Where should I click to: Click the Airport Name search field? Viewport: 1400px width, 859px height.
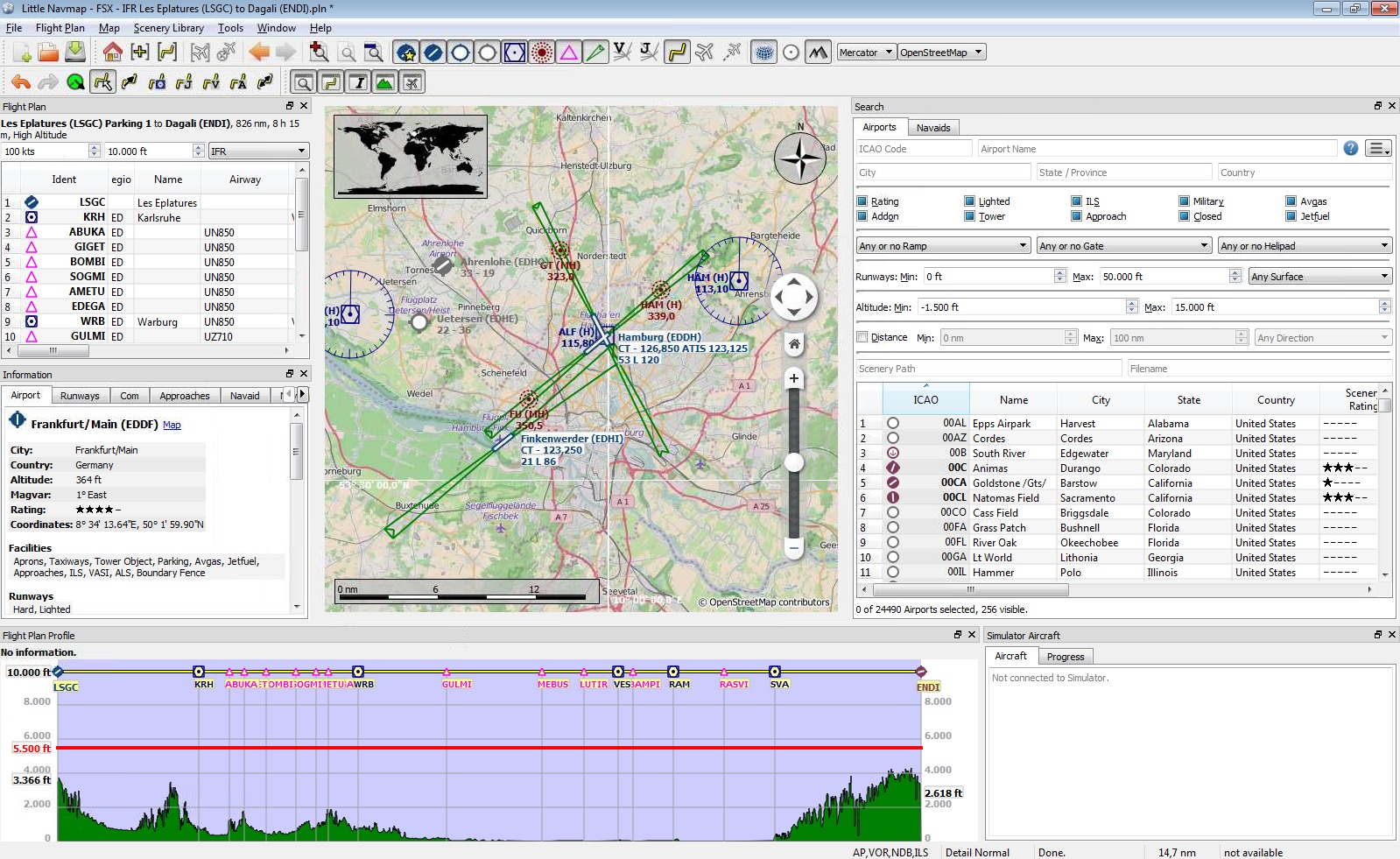[x=1156, y=149]
